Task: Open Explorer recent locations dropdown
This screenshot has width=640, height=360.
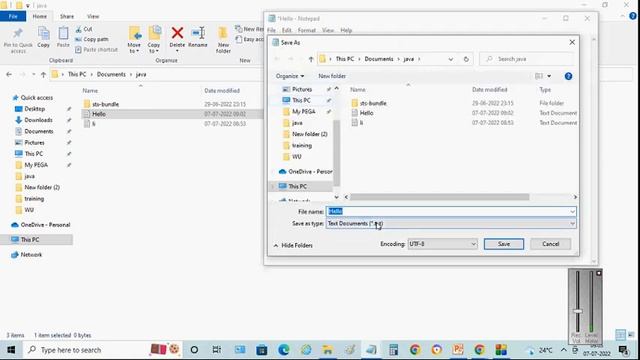Action: pos(33,74)
